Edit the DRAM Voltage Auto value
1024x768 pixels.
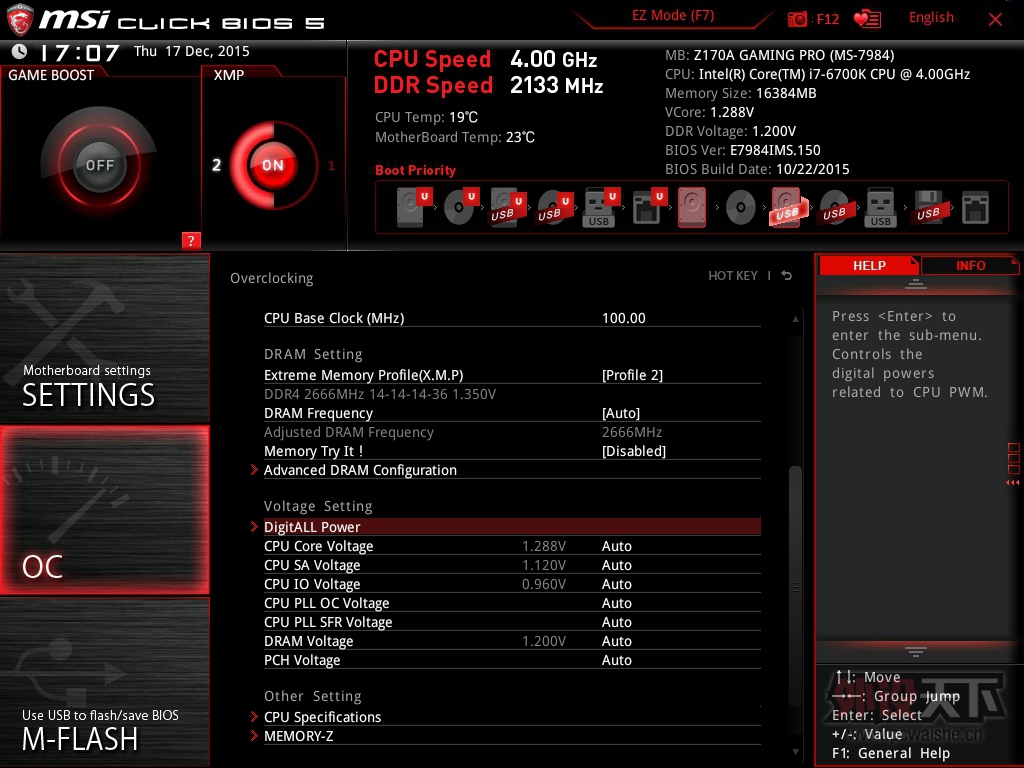coord(616,641)
